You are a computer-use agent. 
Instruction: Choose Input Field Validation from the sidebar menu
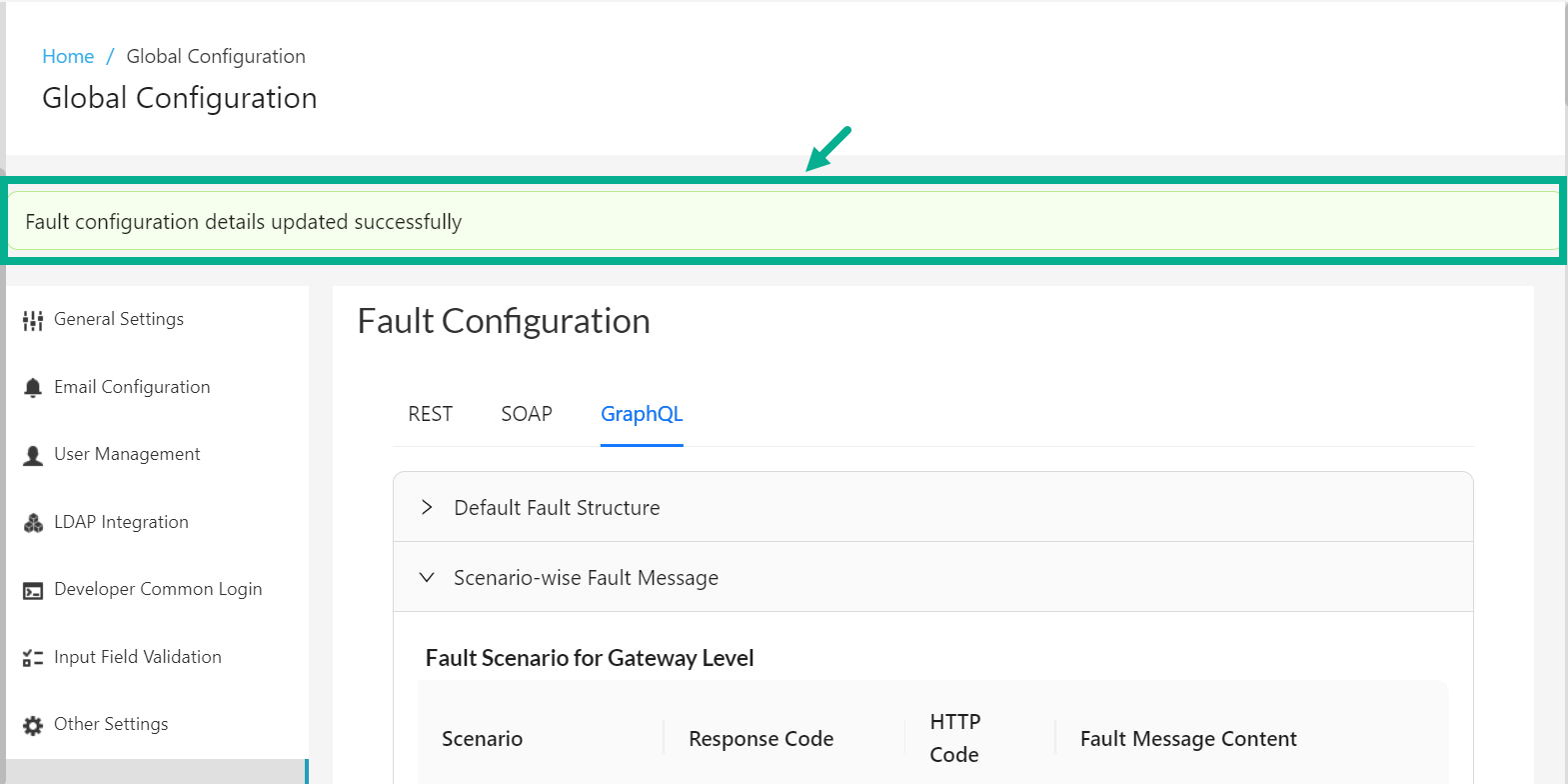pos(138,656)
